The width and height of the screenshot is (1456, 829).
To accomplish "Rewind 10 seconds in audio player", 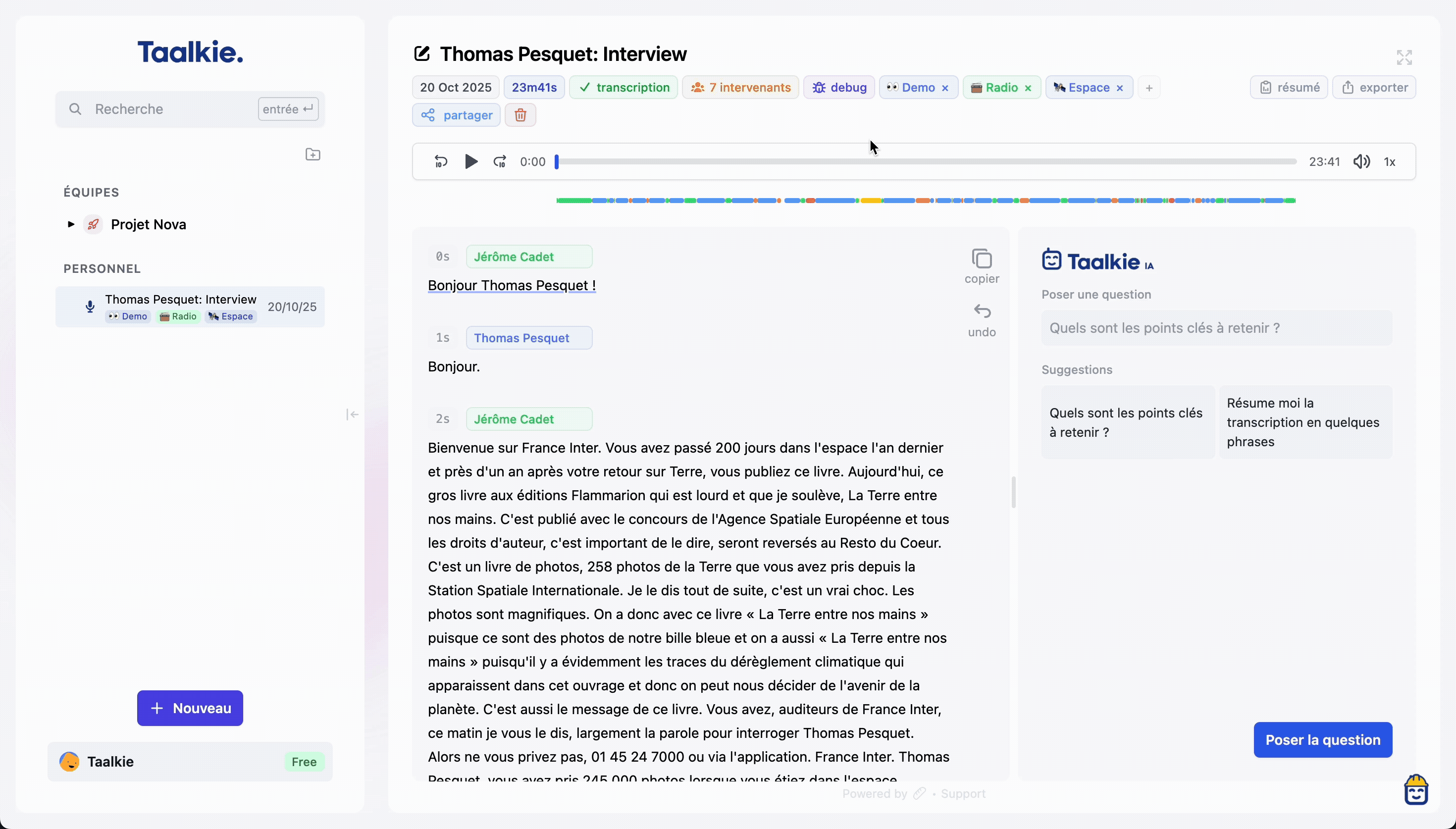I will tap(441, 162).
